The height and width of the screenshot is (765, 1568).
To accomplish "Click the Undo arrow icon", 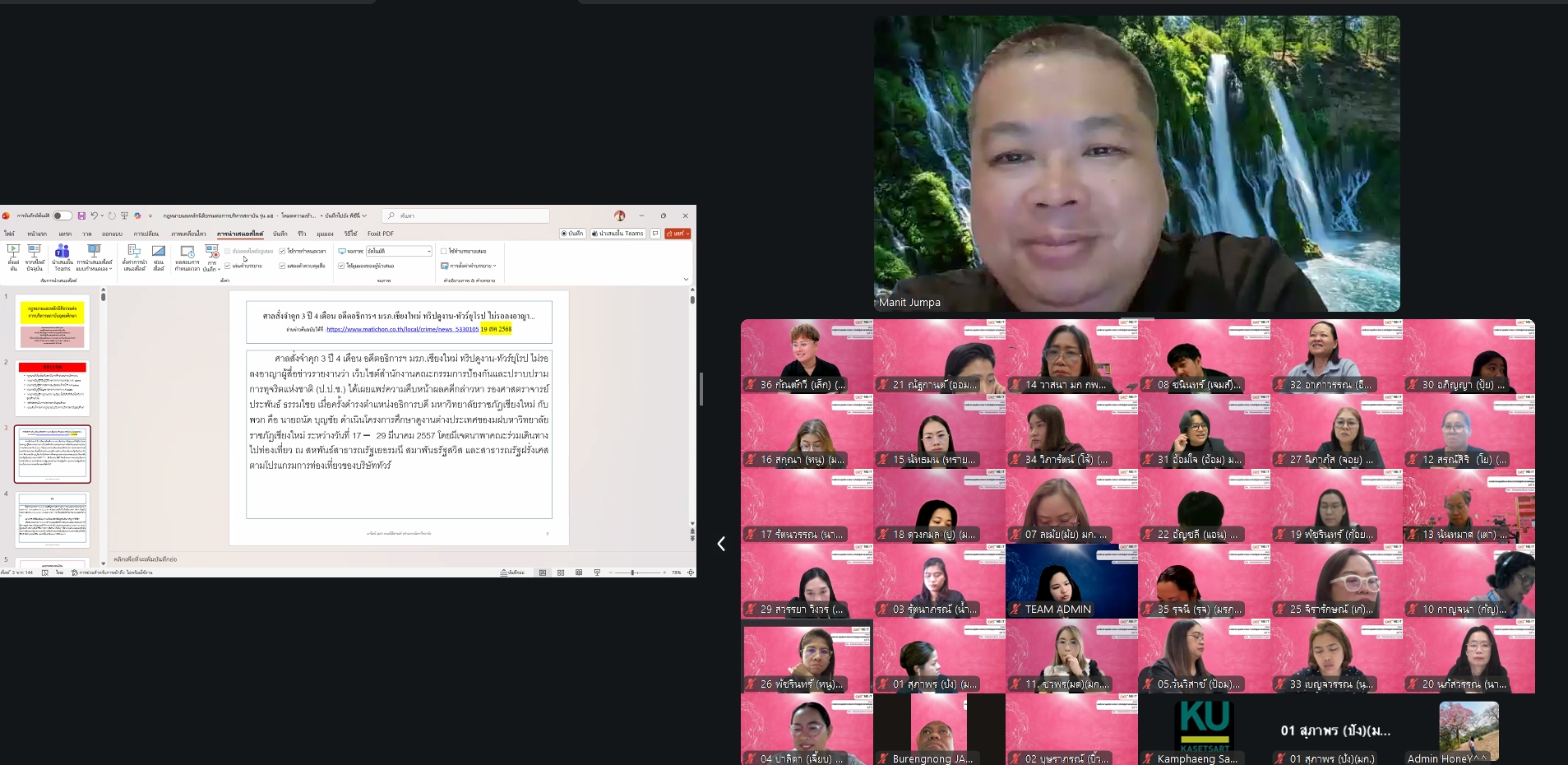I will point(94,216).
